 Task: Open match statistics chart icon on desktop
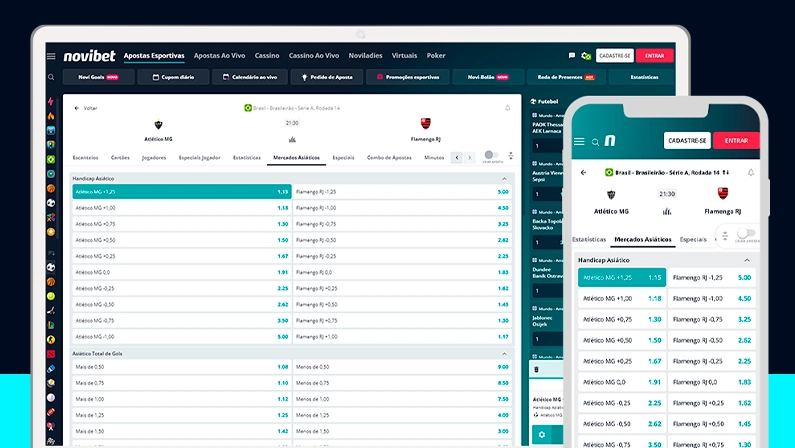(x=292, y=139)
